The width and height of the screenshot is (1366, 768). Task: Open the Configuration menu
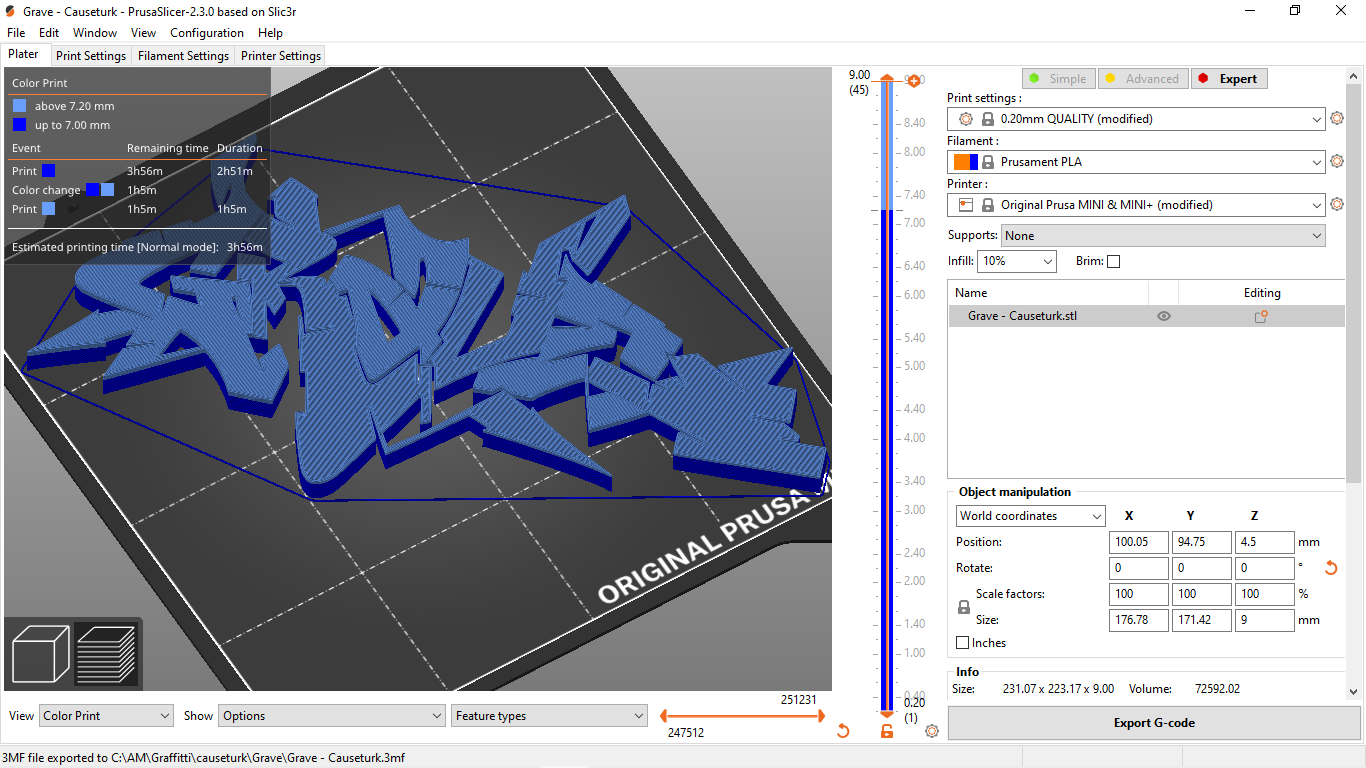208,33
